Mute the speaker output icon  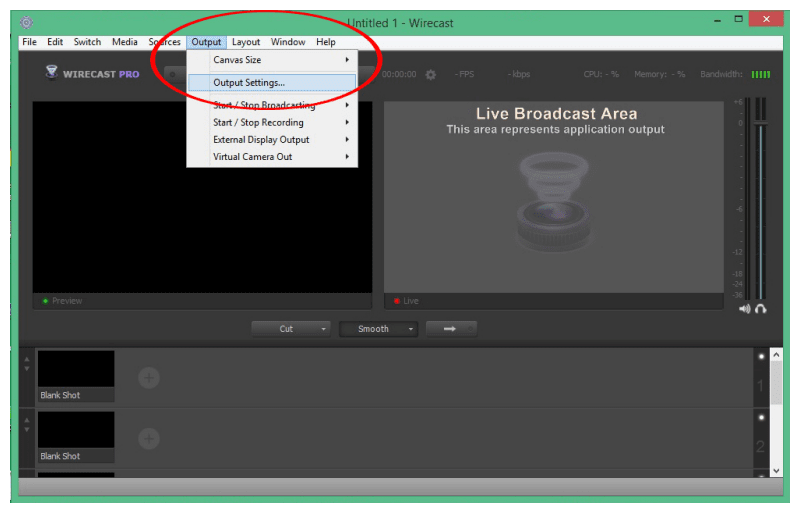(x=744, y=309)
